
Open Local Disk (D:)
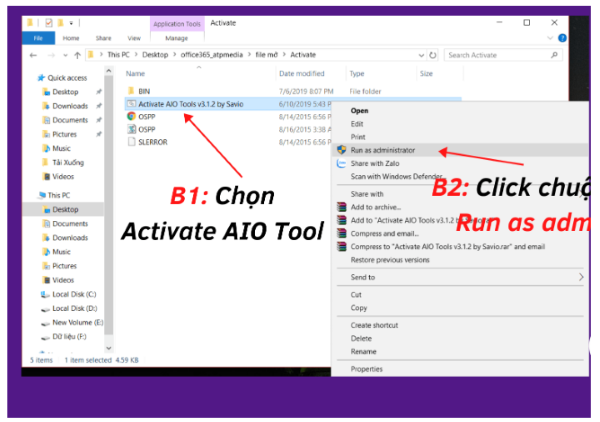[74, 308]
